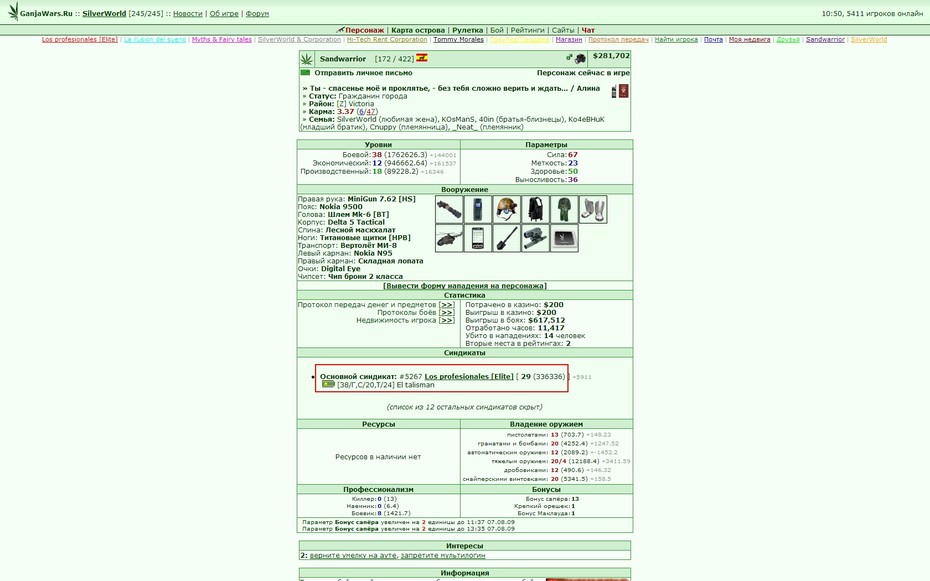Screen dimensions: 930x581
Task: Open the Магазин bookmark link
Action: tap(569, 40)
